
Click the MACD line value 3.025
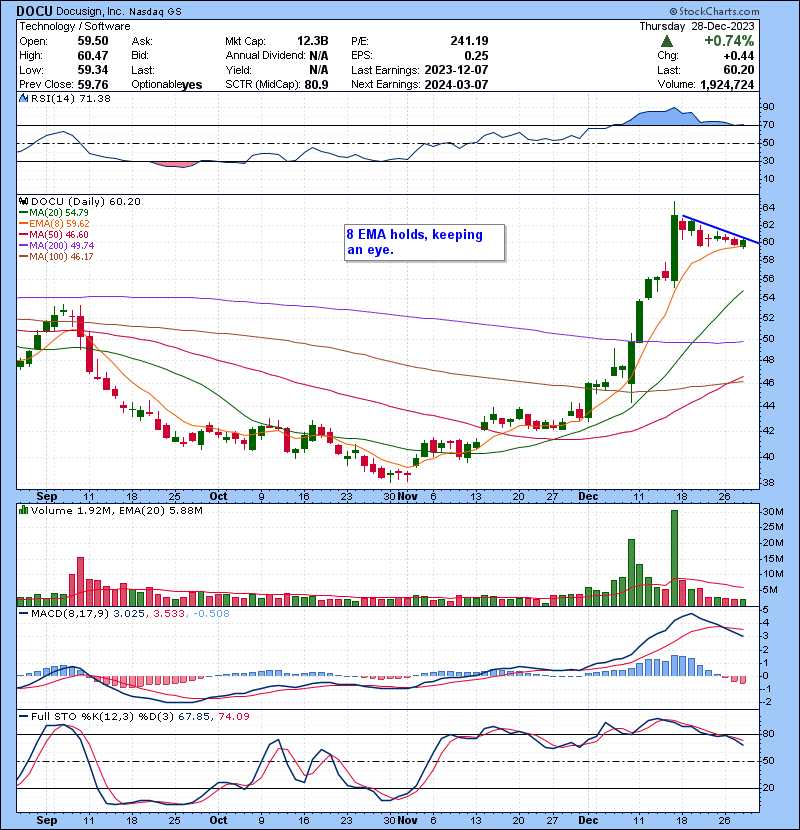click(129, 614)
